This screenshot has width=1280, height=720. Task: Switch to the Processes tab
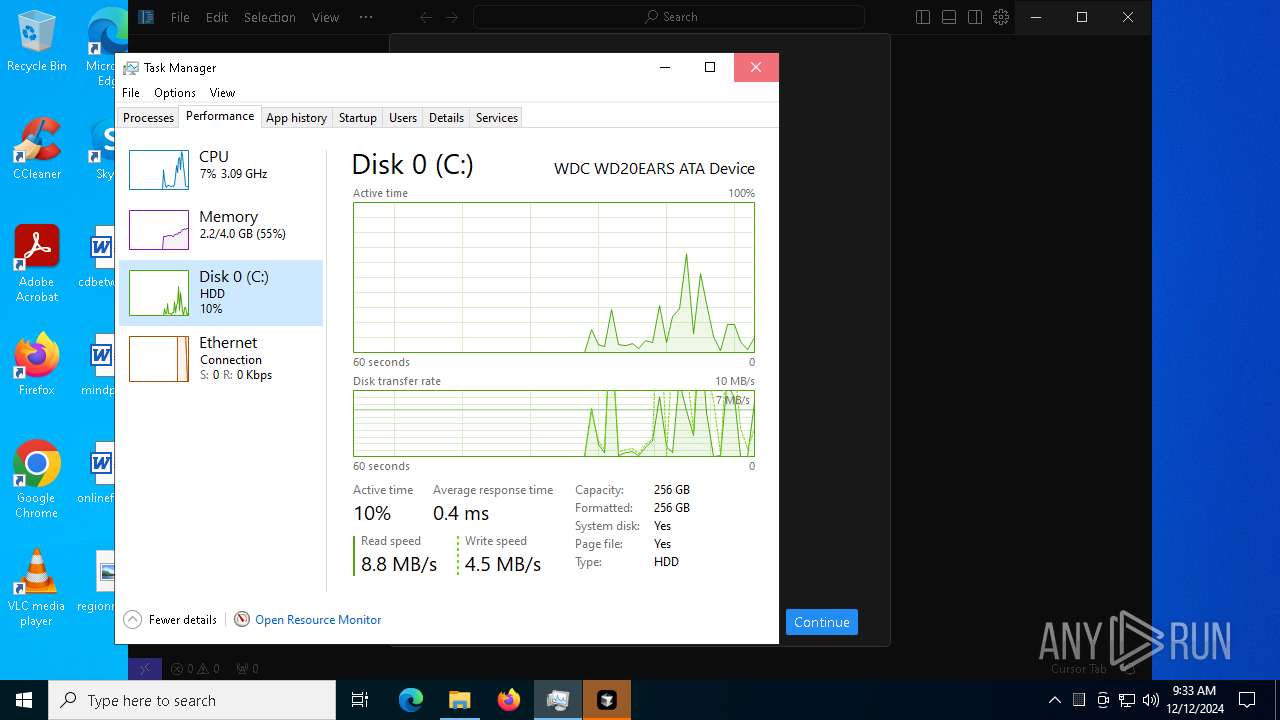coord(148,118)
